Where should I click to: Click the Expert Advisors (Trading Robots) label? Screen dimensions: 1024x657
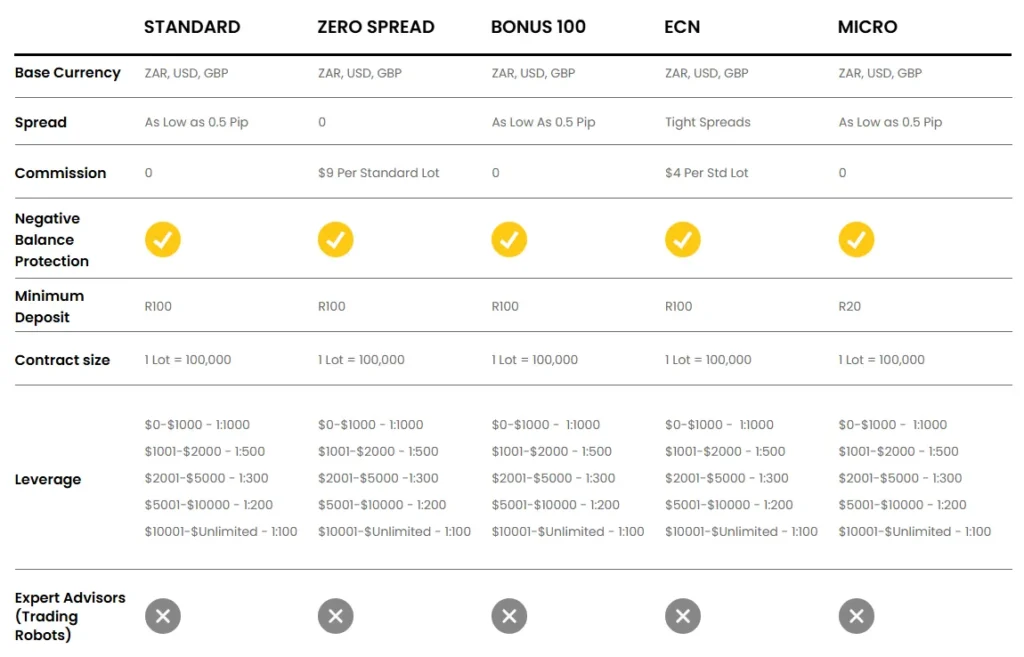70,616
